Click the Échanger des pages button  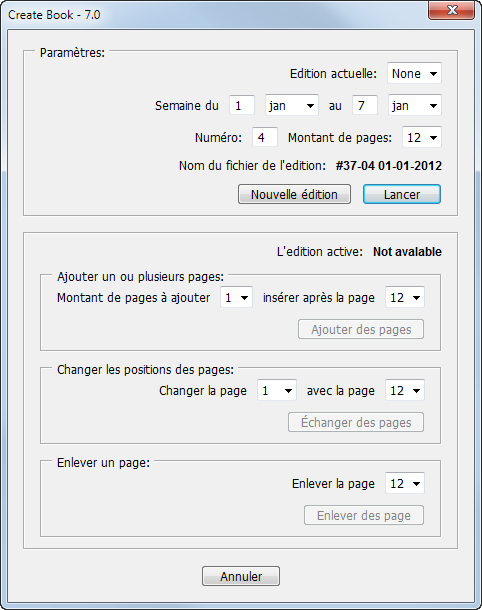point(356,422)
